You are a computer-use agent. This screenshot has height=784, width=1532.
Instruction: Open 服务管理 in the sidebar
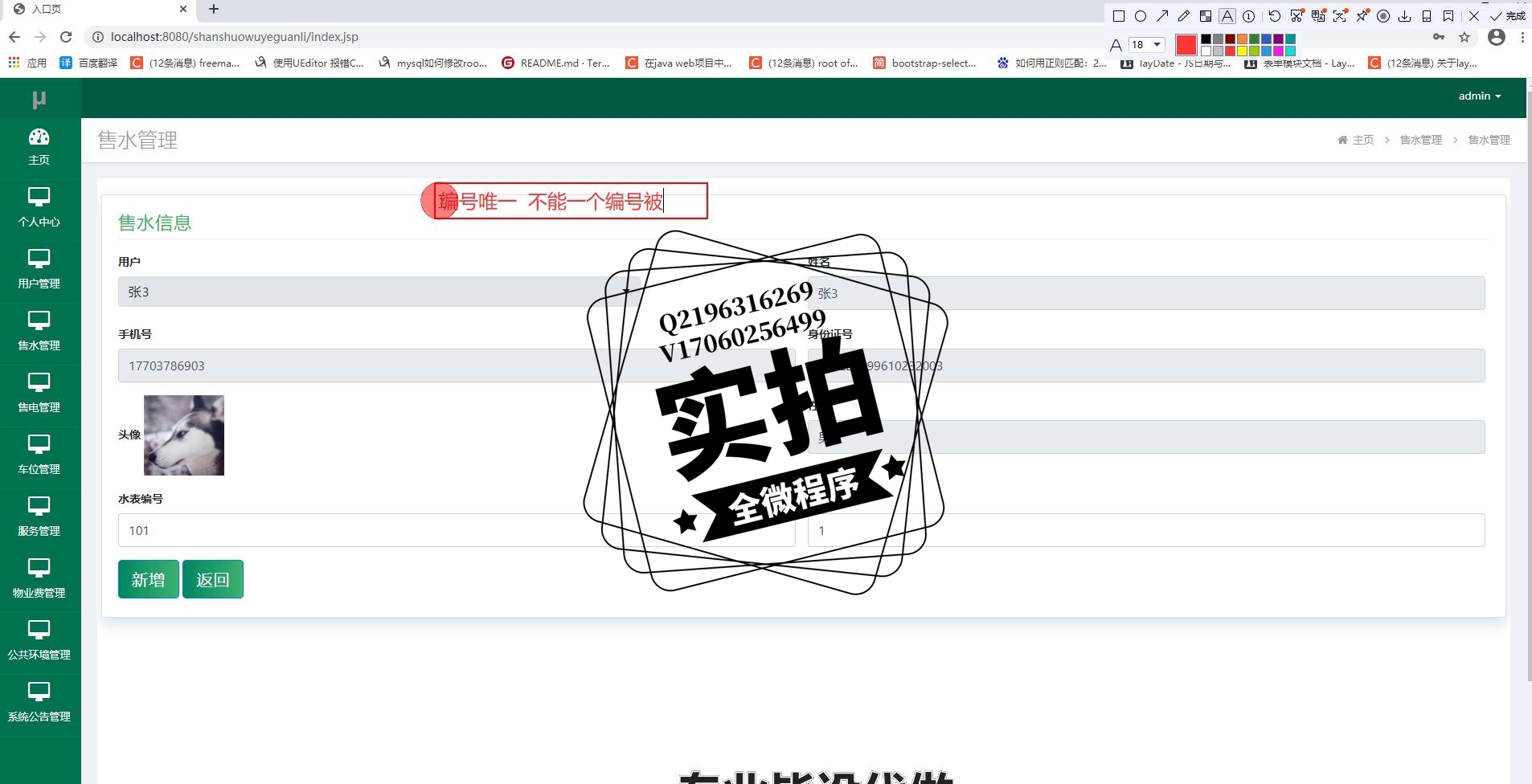point(39,517)
